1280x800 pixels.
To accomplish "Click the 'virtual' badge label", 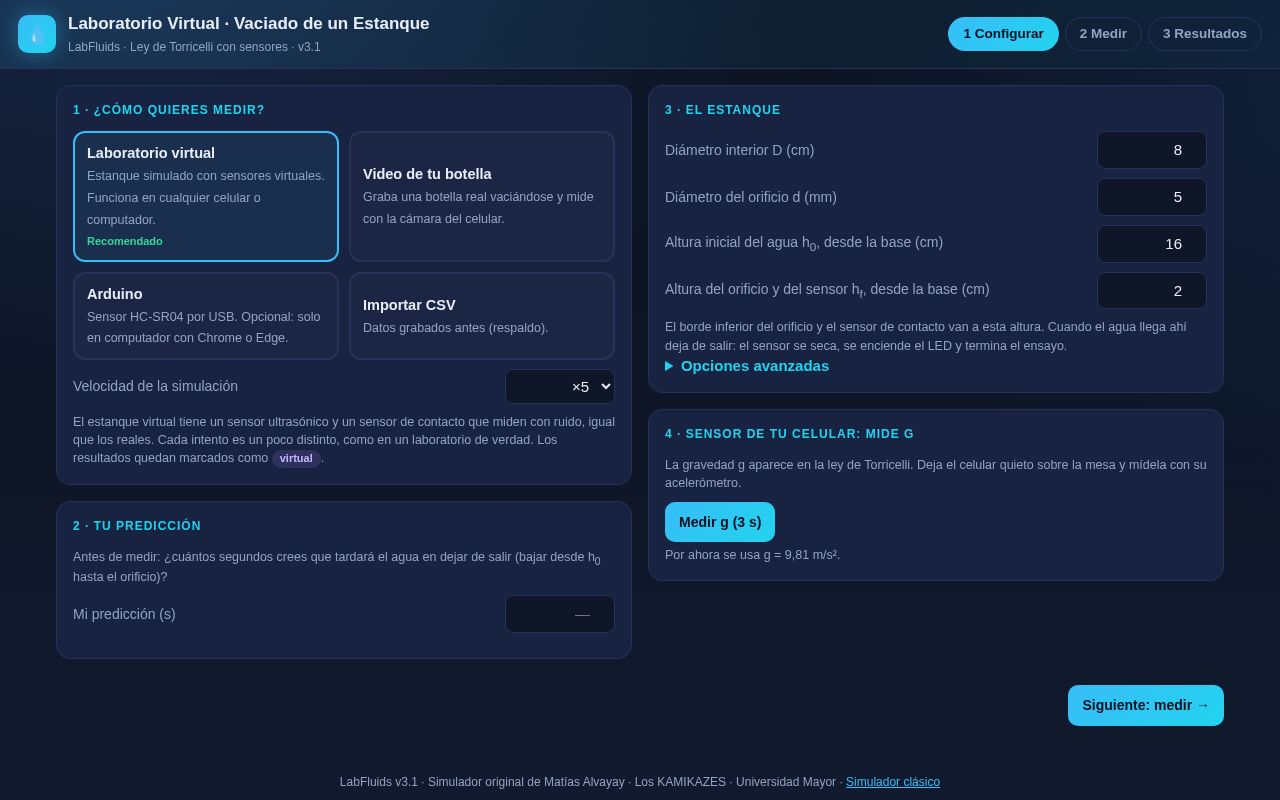I will click(296, 459).
